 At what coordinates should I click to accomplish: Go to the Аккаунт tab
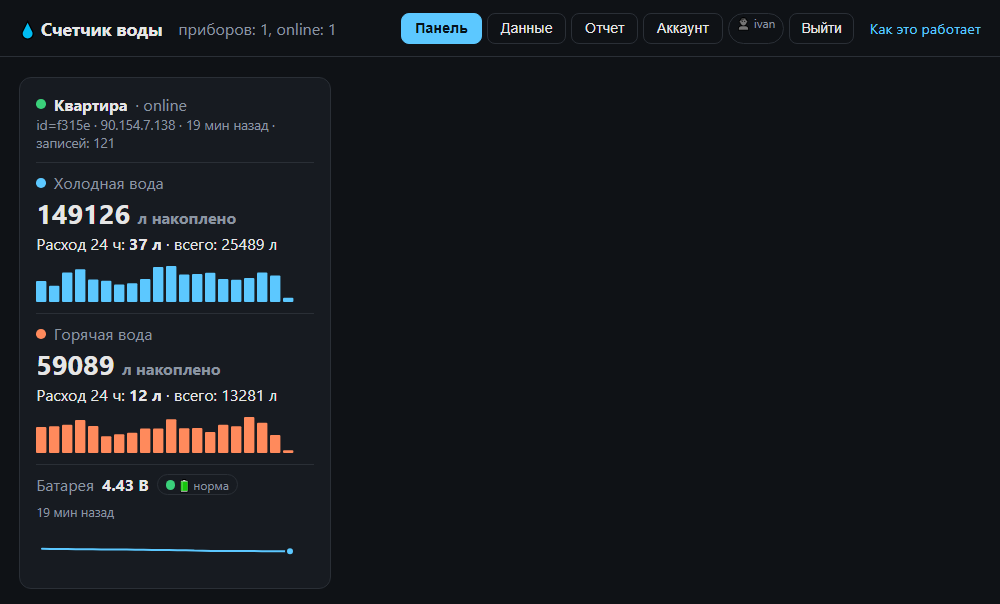(x=682, y=29)
